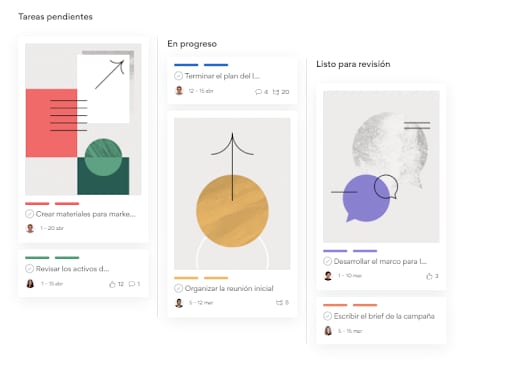Like the 'Desarrollar el marco' task with thumbs-up
This screenshot has width=512, height=366.
point(429,276)
